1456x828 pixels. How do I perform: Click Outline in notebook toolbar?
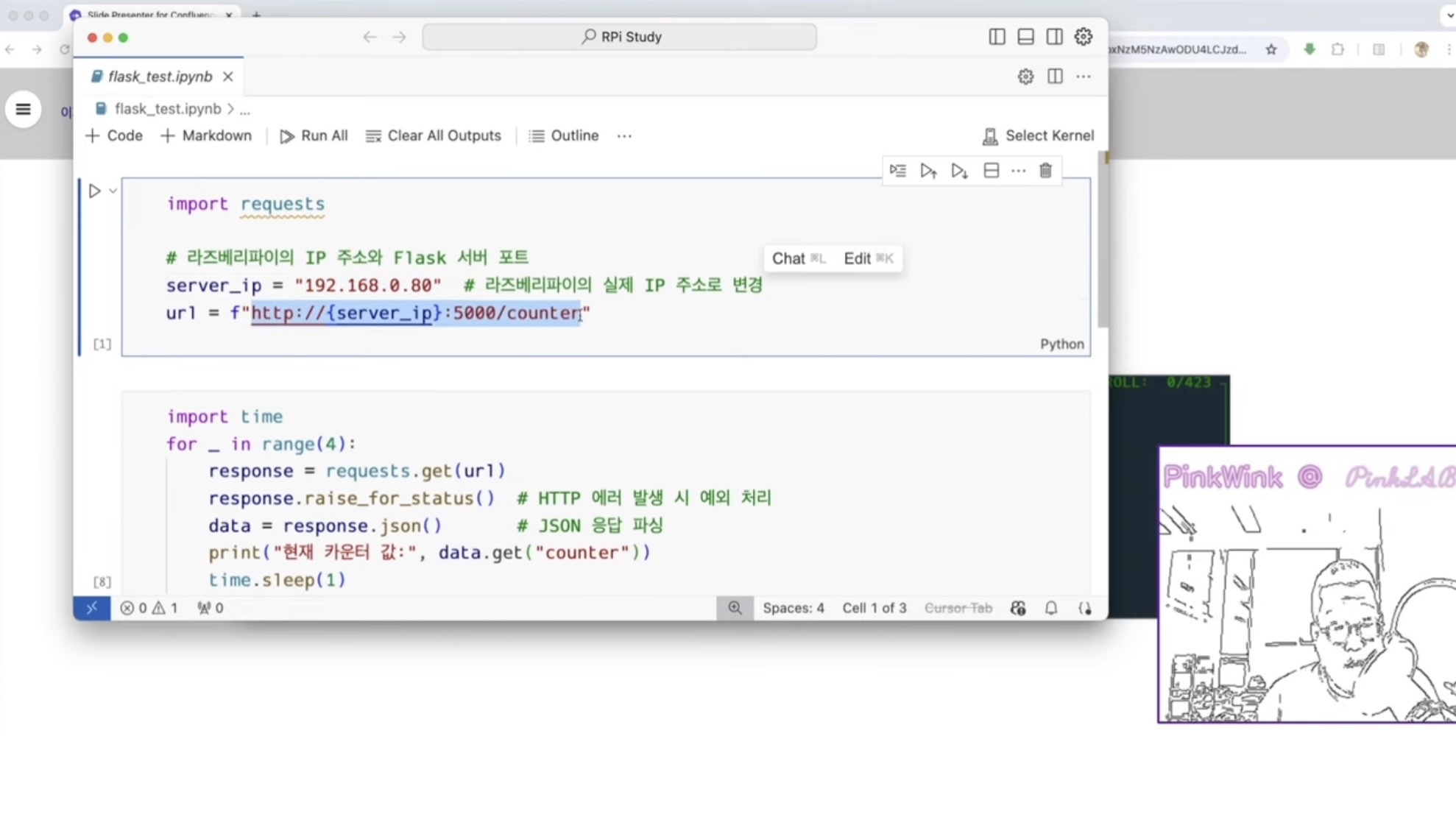(x=564, y=136)
